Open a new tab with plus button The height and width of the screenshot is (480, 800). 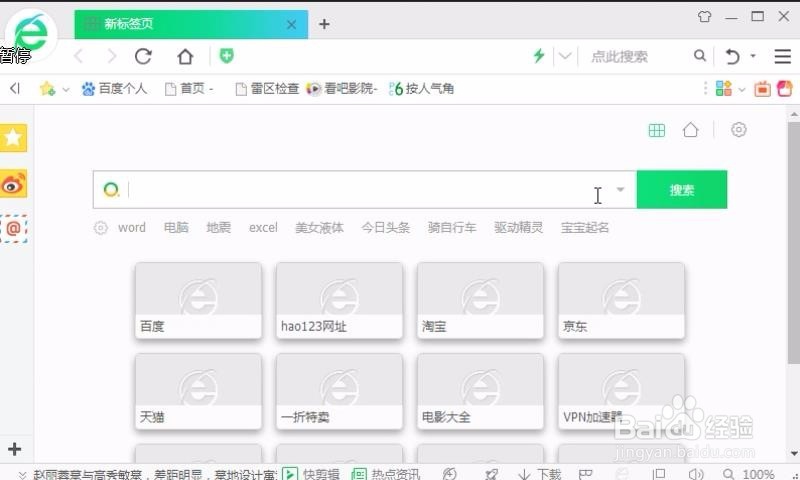click(324, 24)
